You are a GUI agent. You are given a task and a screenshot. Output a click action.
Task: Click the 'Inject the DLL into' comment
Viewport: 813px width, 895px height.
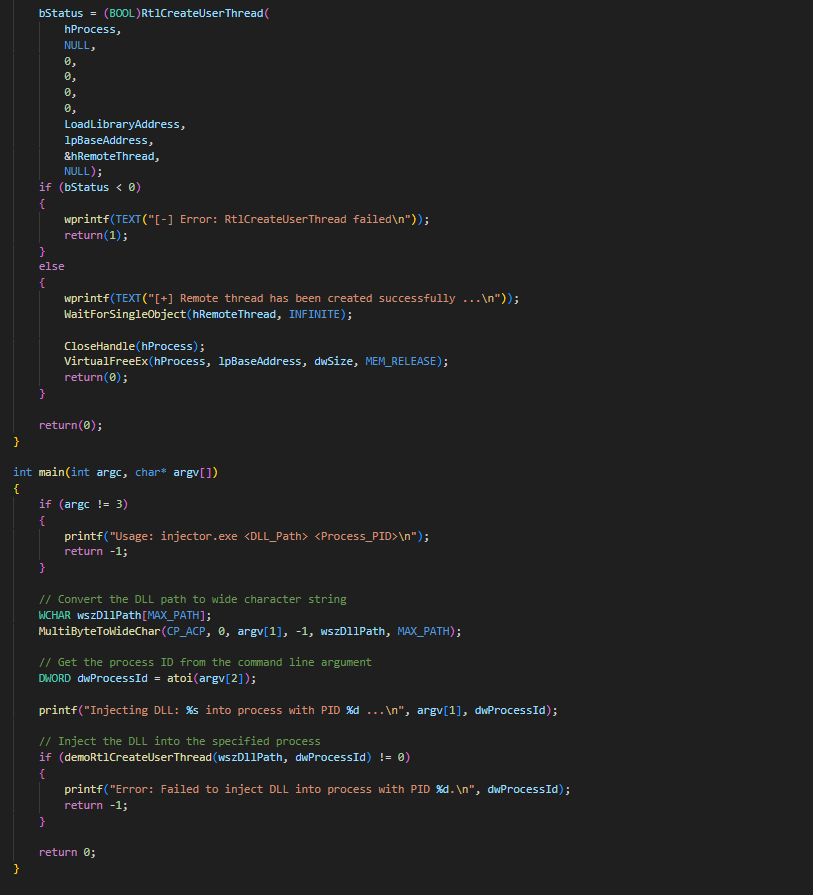[x=179, y=741]
